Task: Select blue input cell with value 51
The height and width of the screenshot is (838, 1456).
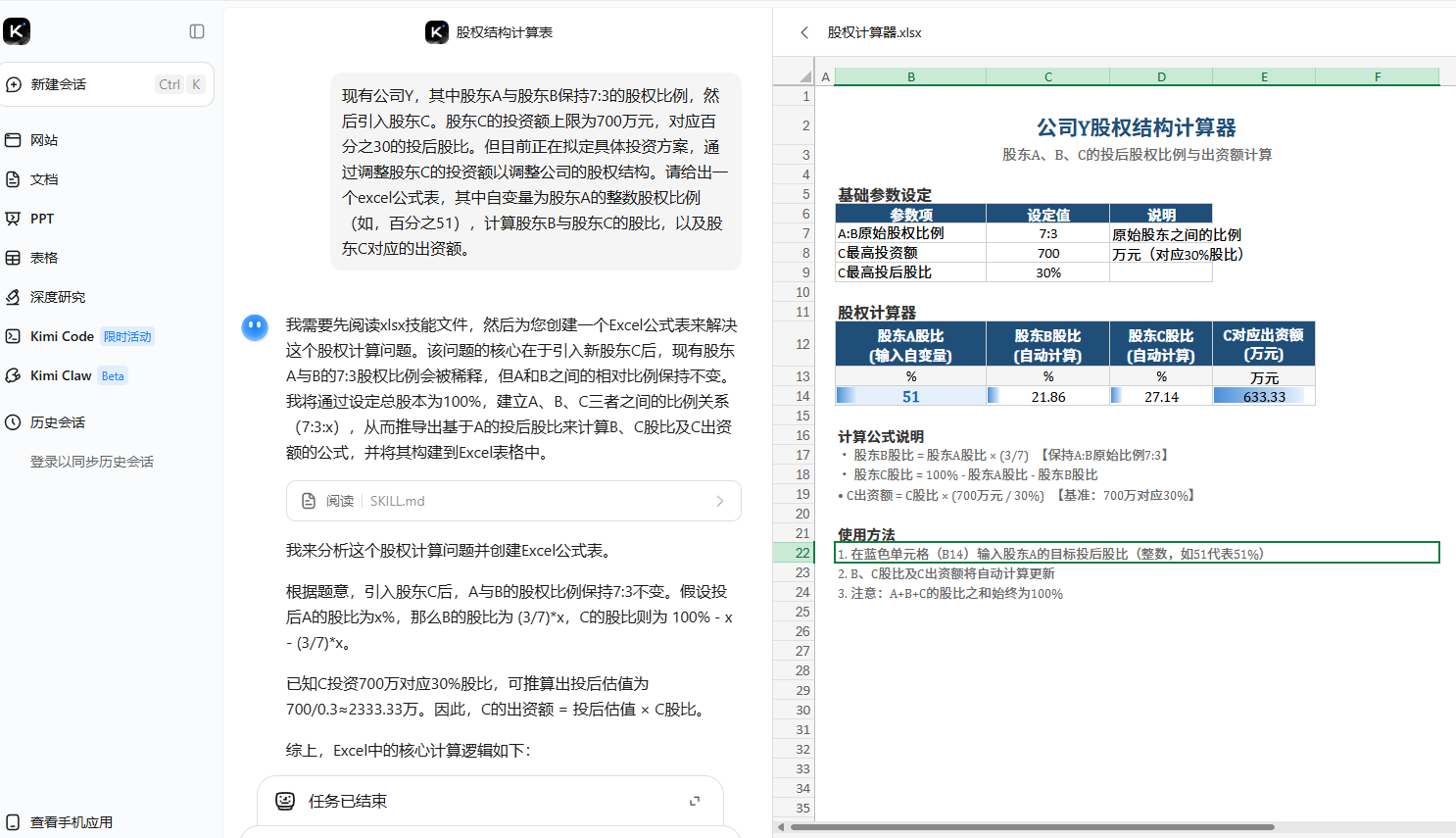Action: click(x=910, y=396)
